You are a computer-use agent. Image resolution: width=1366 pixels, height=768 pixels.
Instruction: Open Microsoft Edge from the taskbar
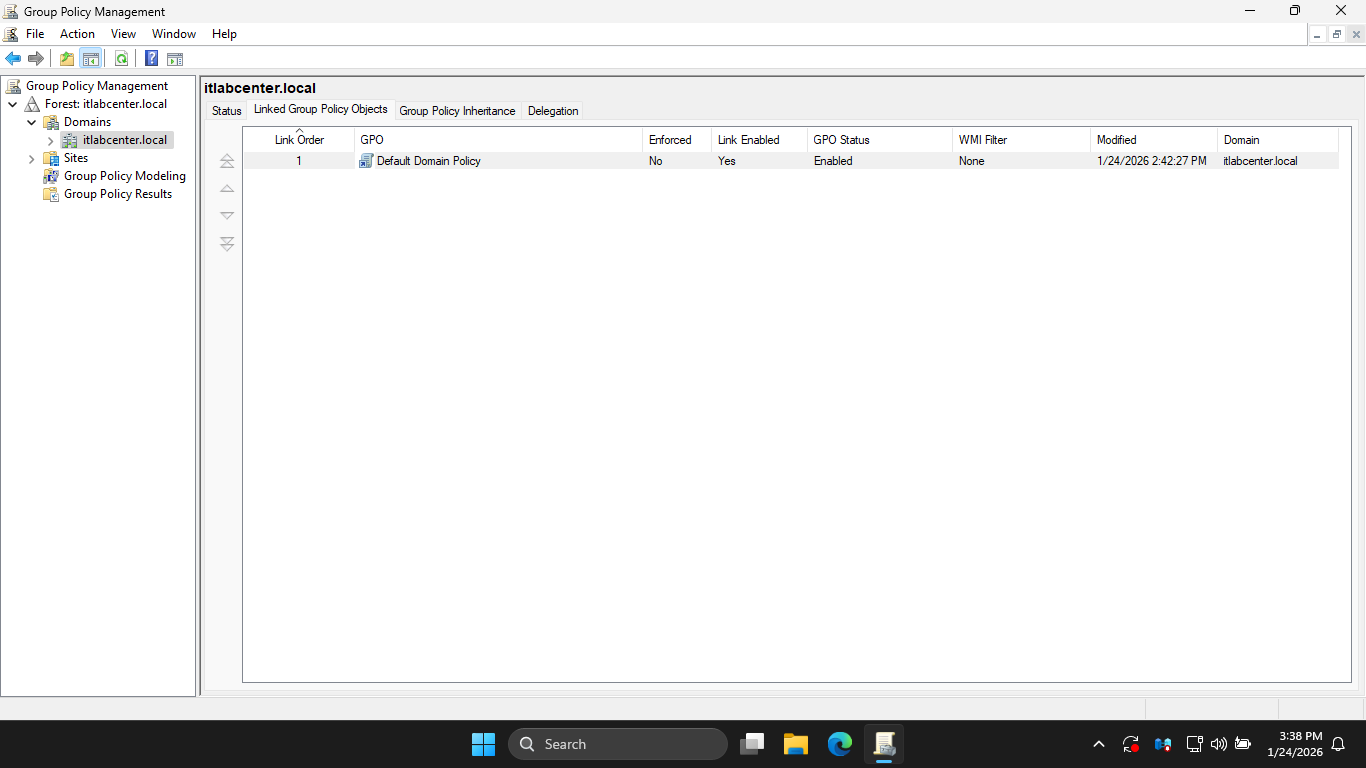tap(840, 744)
